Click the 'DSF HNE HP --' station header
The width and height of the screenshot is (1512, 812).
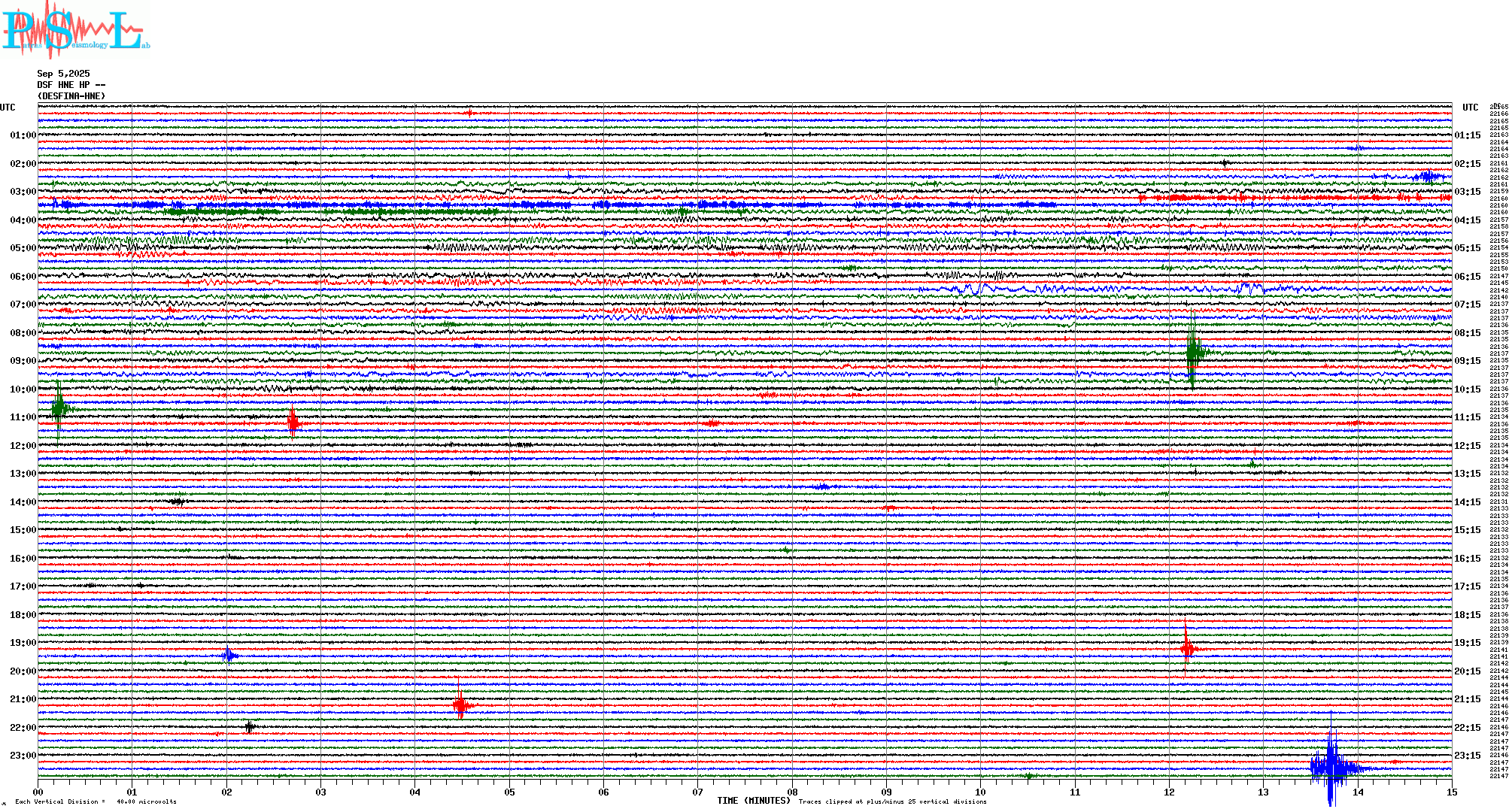pyautogui.click(x=71, y=85)
